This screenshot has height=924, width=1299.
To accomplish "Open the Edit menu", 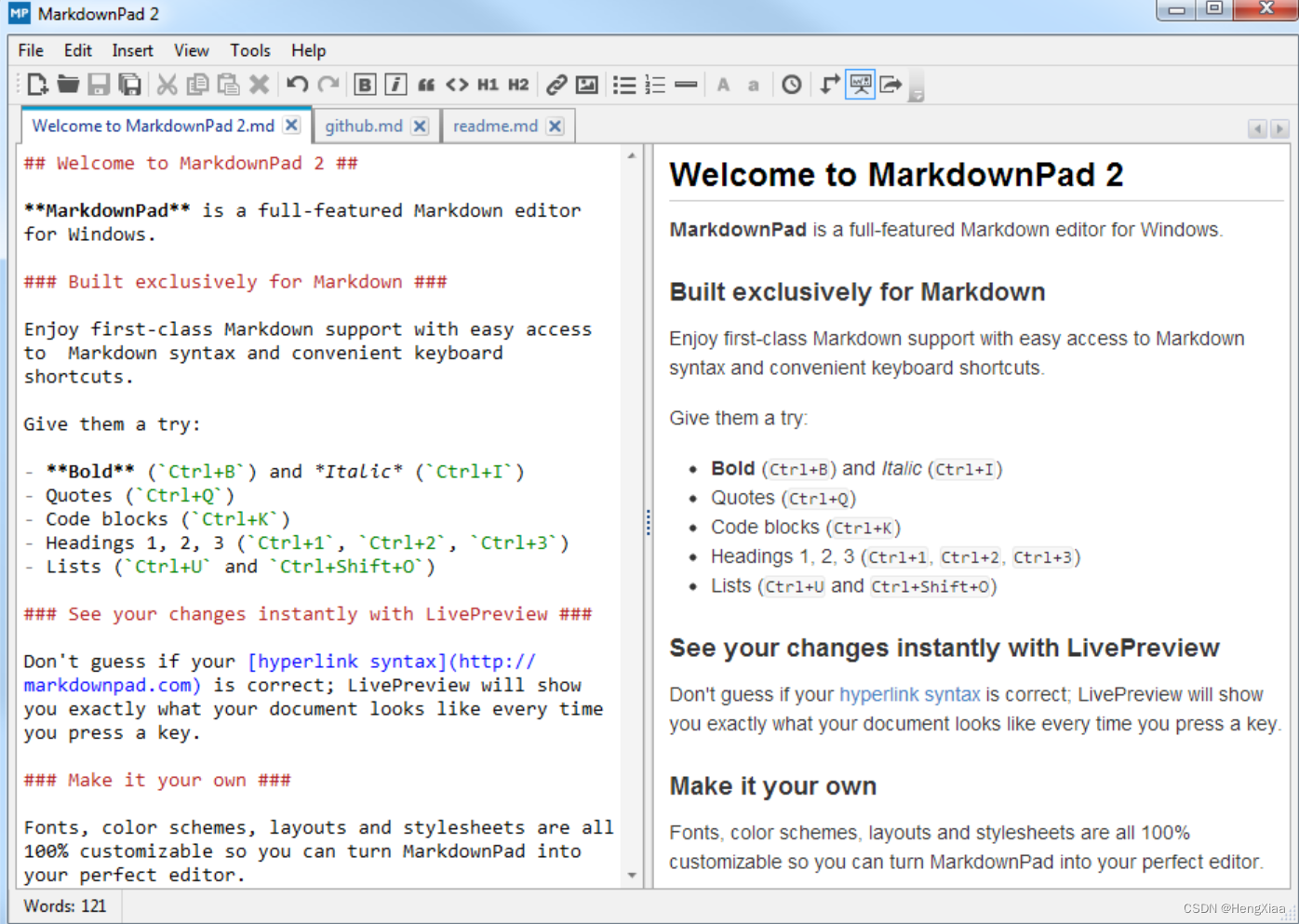I will [x=77, y=50].
